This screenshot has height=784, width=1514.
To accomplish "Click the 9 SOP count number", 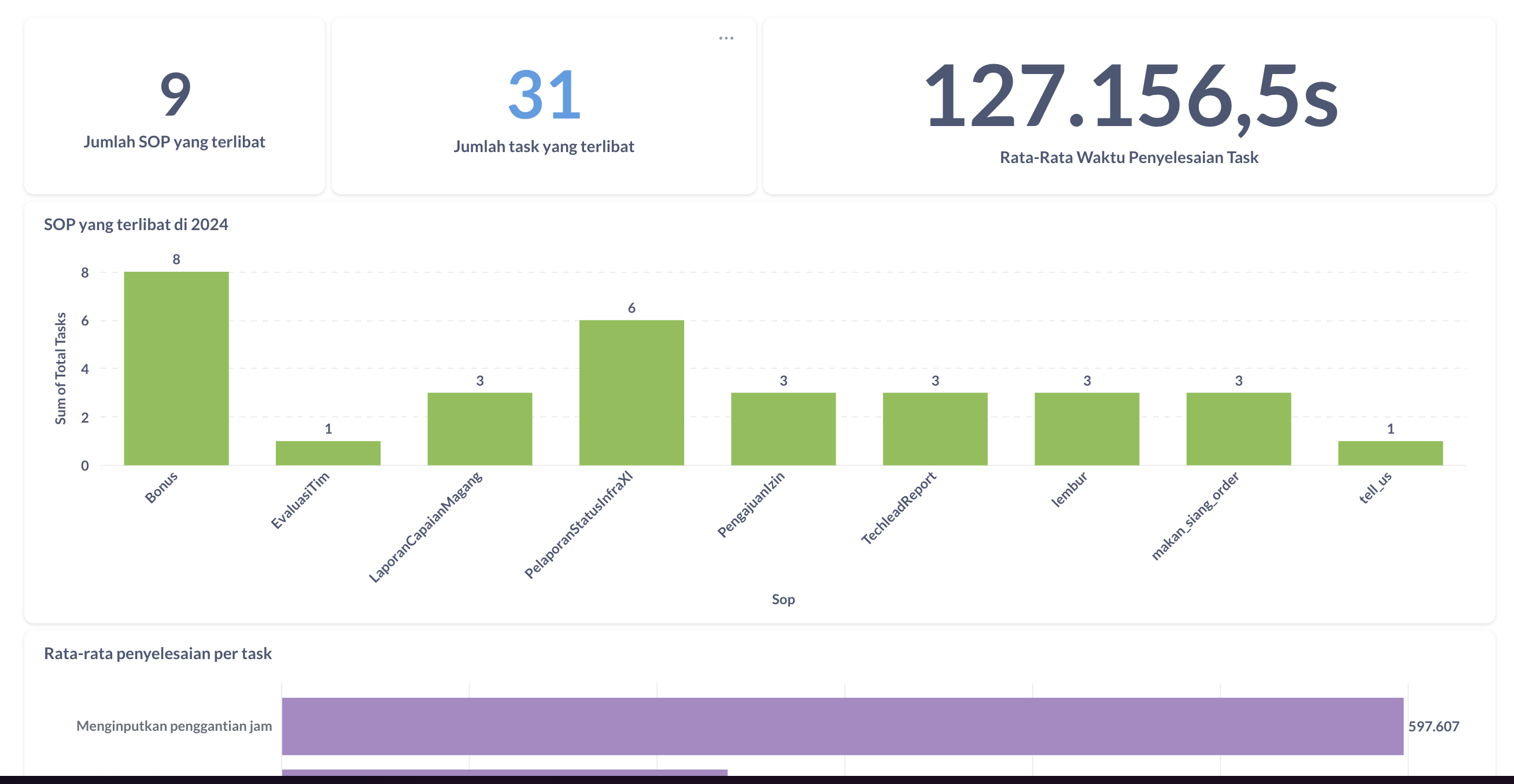I will pos(175,94).
